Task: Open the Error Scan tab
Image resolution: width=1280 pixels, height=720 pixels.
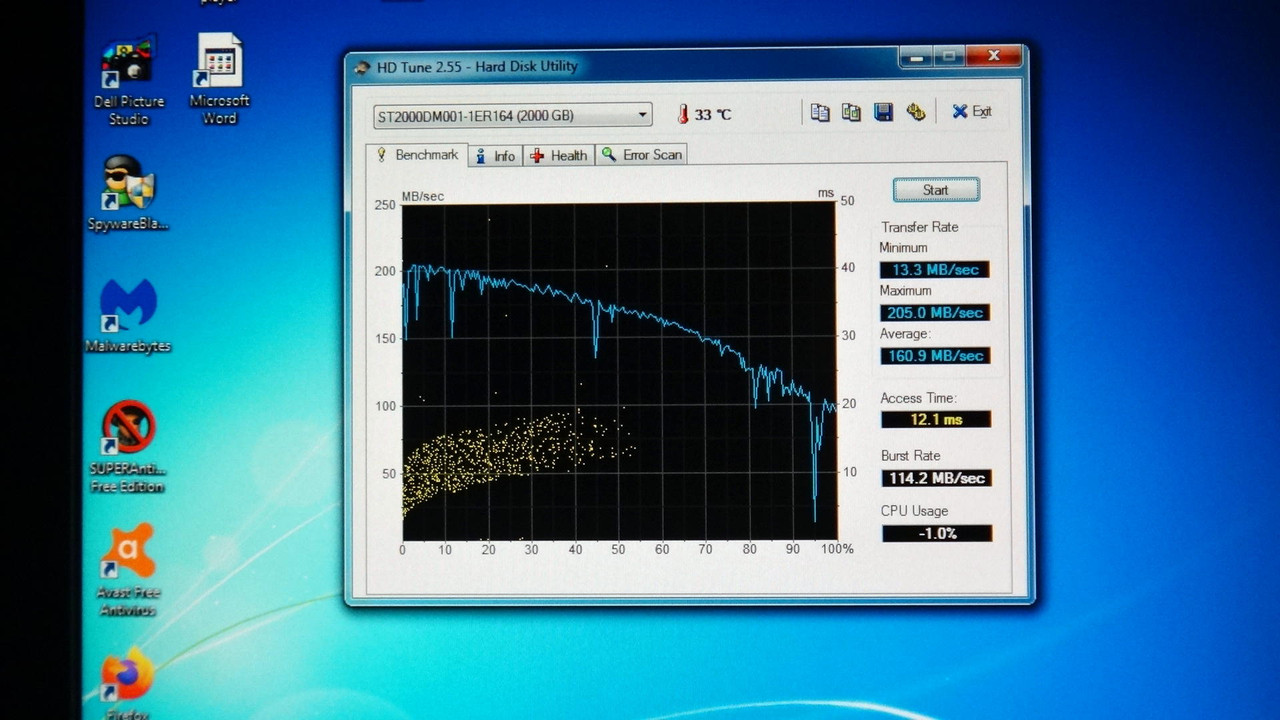Action: pyautogui.click(x=641, y=155)
